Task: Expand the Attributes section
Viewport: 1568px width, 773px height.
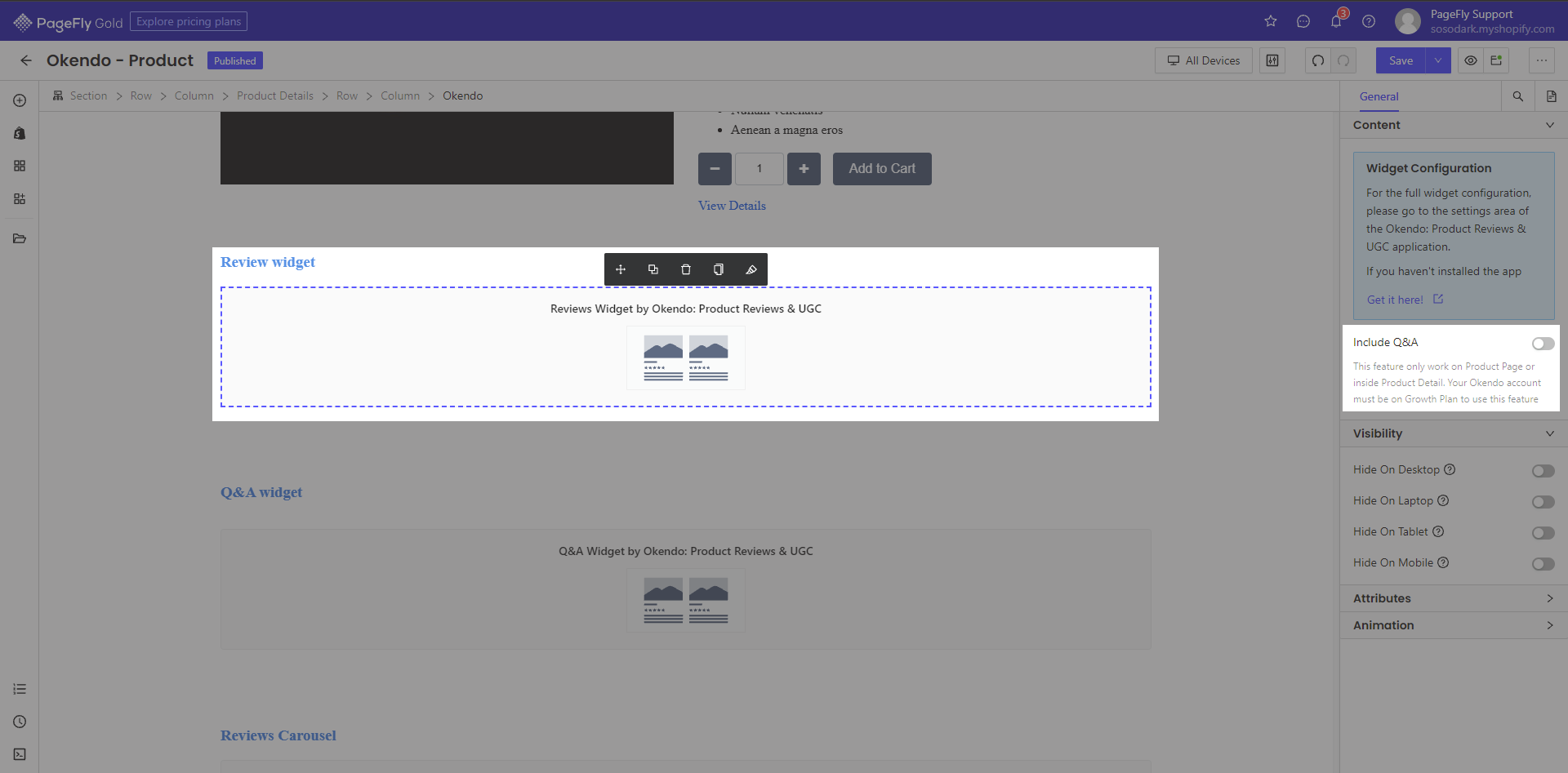Action: click(1454, 598)
